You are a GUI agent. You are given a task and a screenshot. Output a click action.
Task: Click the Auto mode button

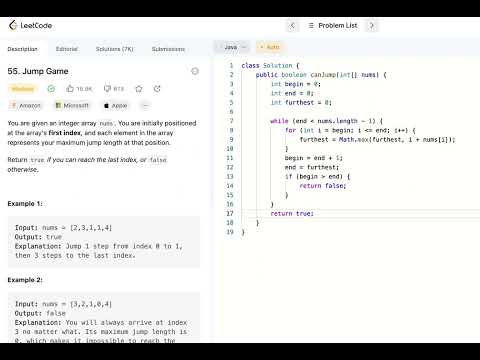pos(270,47)
